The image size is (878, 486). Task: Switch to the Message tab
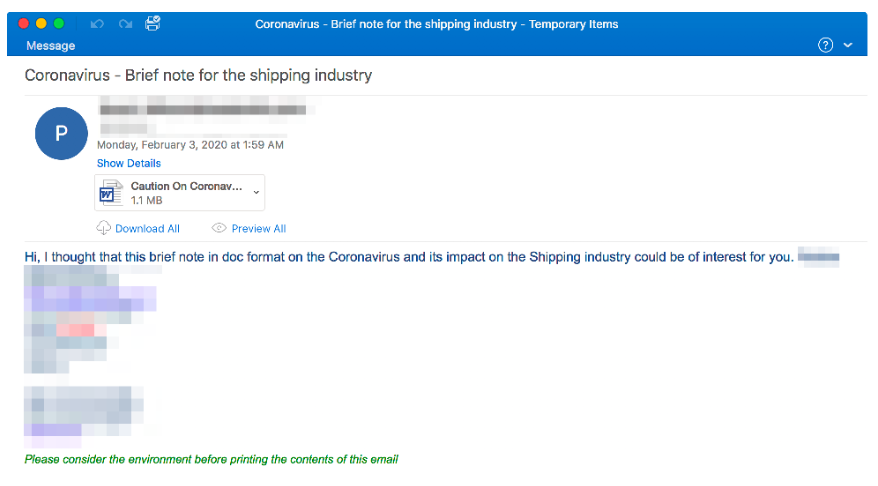click(50, 46)
